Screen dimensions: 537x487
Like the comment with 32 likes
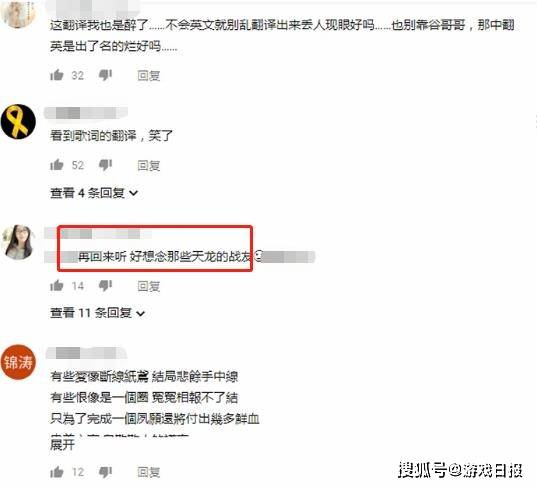[57, 75]
